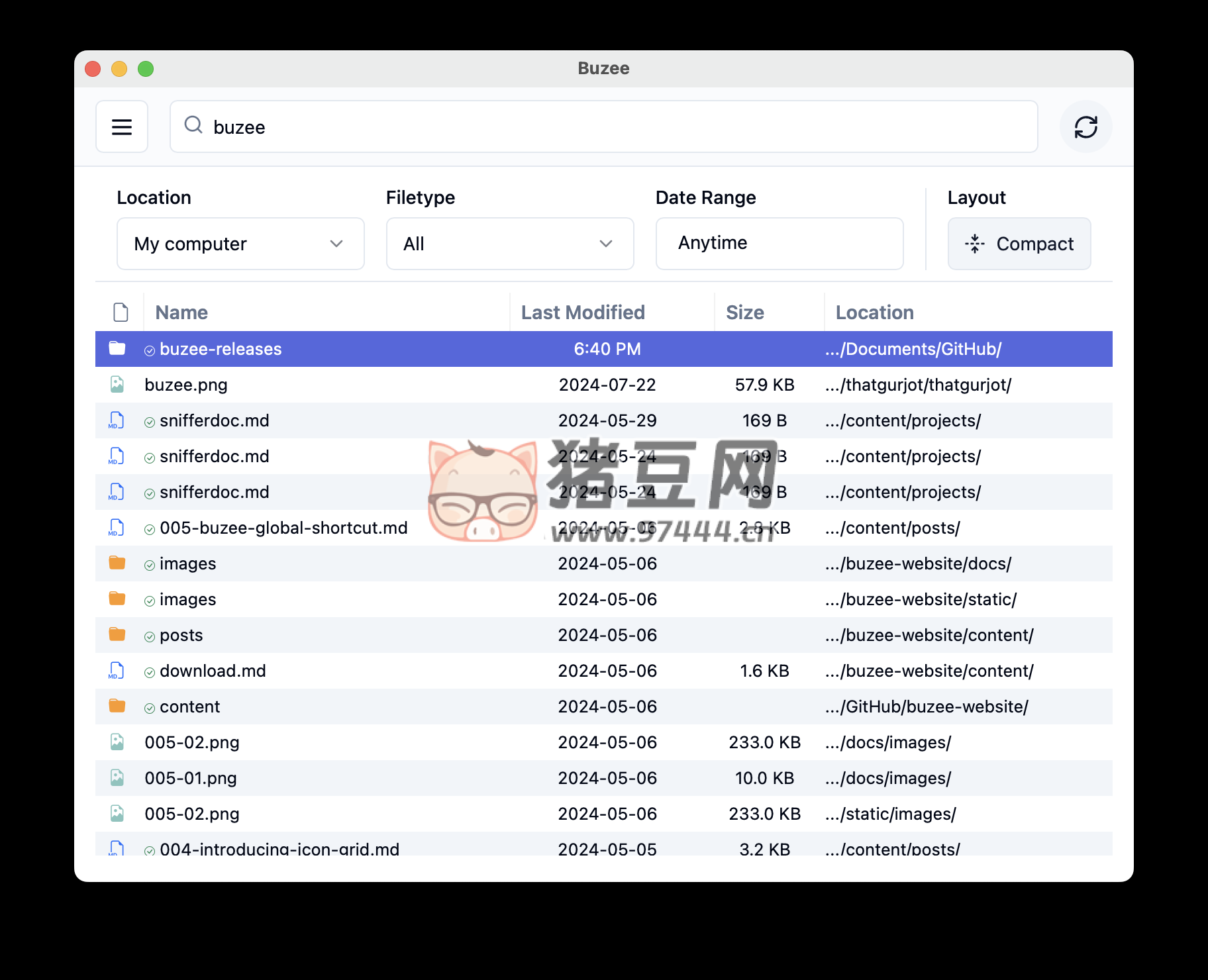Click the image icon next to 005-01.png
The width and height of the screenshot is (1208, 980).
117,777
